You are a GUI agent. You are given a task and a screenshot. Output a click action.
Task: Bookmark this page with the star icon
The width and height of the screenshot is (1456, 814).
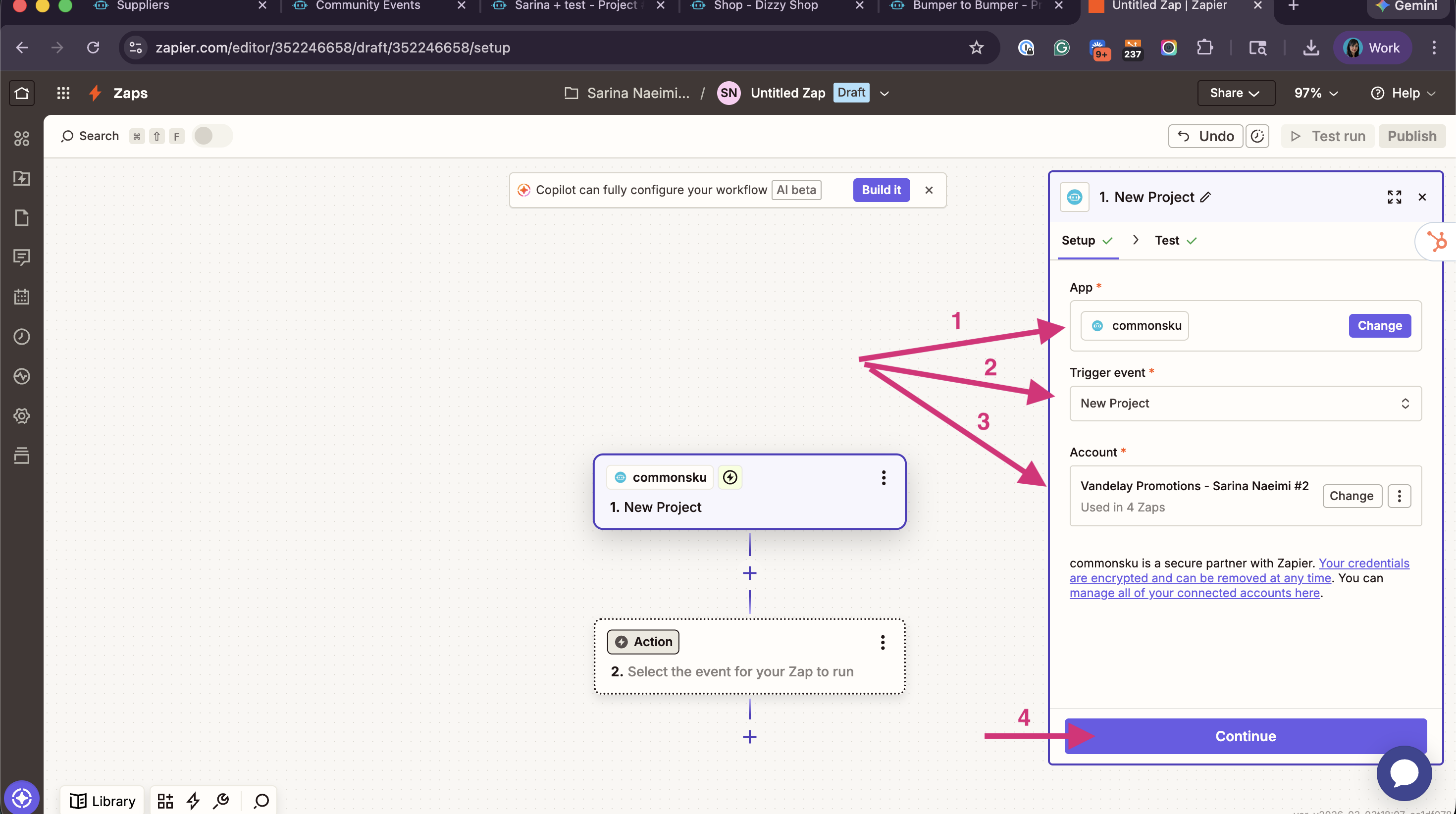click(976, 48)
